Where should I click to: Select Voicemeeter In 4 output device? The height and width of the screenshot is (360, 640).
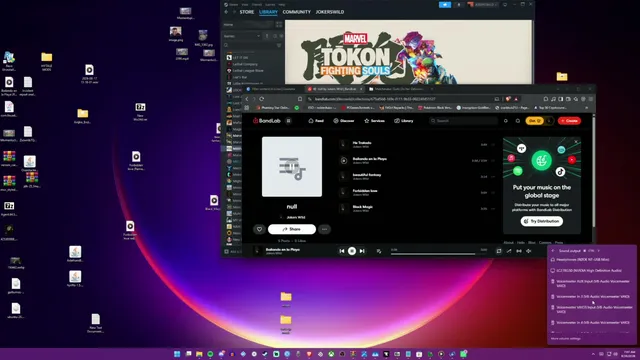point(591,322)
